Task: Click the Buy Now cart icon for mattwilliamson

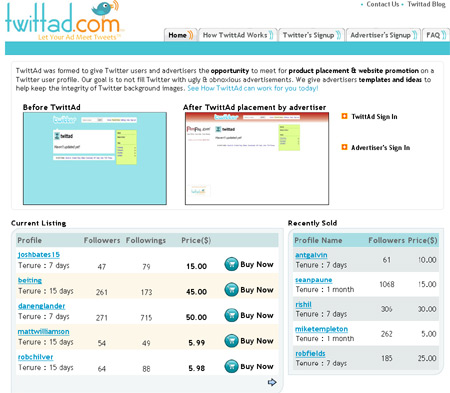Action: [x=231, y=341]
